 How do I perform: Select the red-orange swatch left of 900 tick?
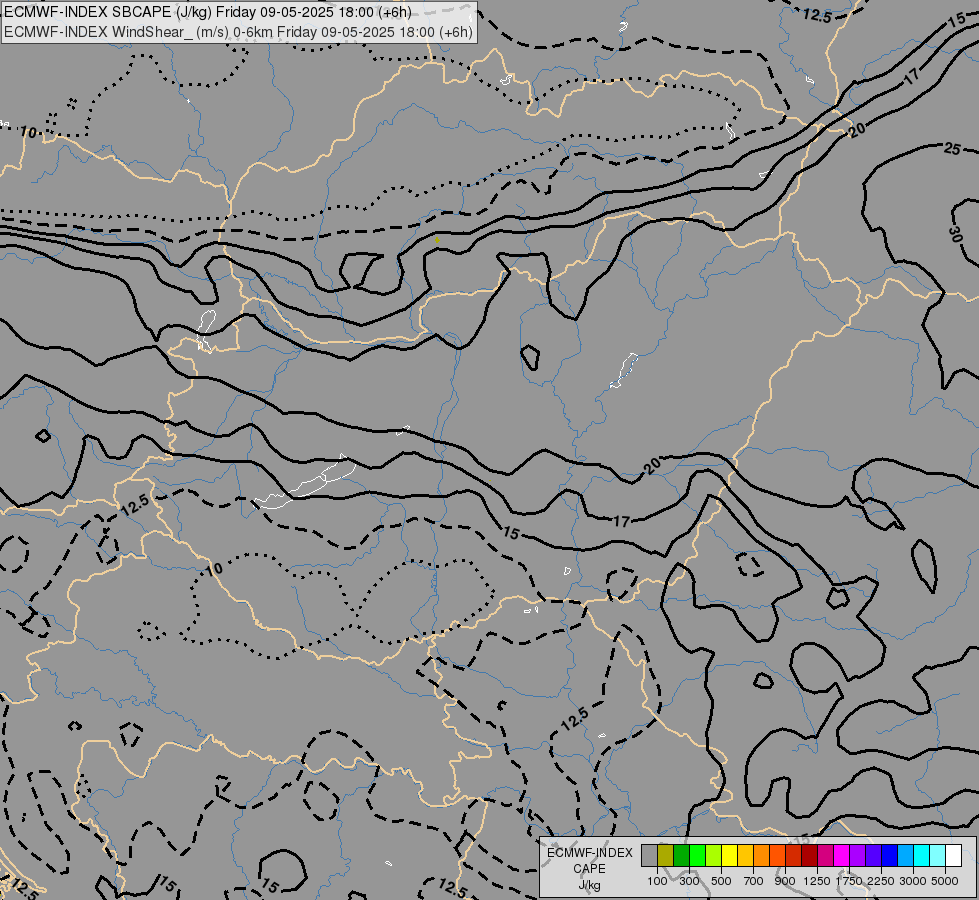point(777,856)
